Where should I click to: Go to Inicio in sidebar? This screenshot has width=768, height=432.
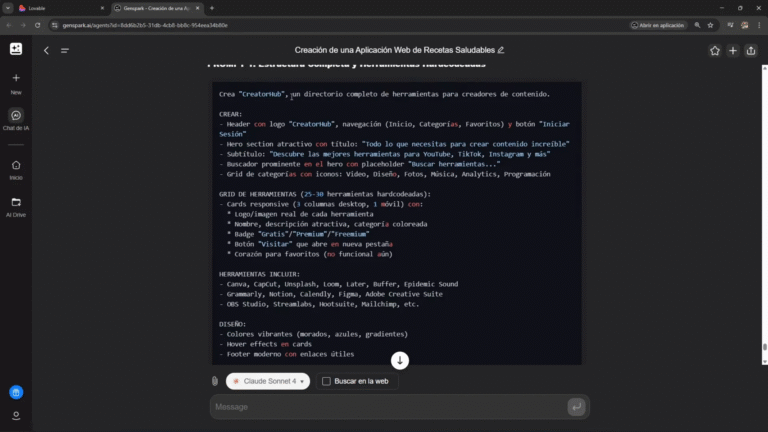click(x=16, y=170)
